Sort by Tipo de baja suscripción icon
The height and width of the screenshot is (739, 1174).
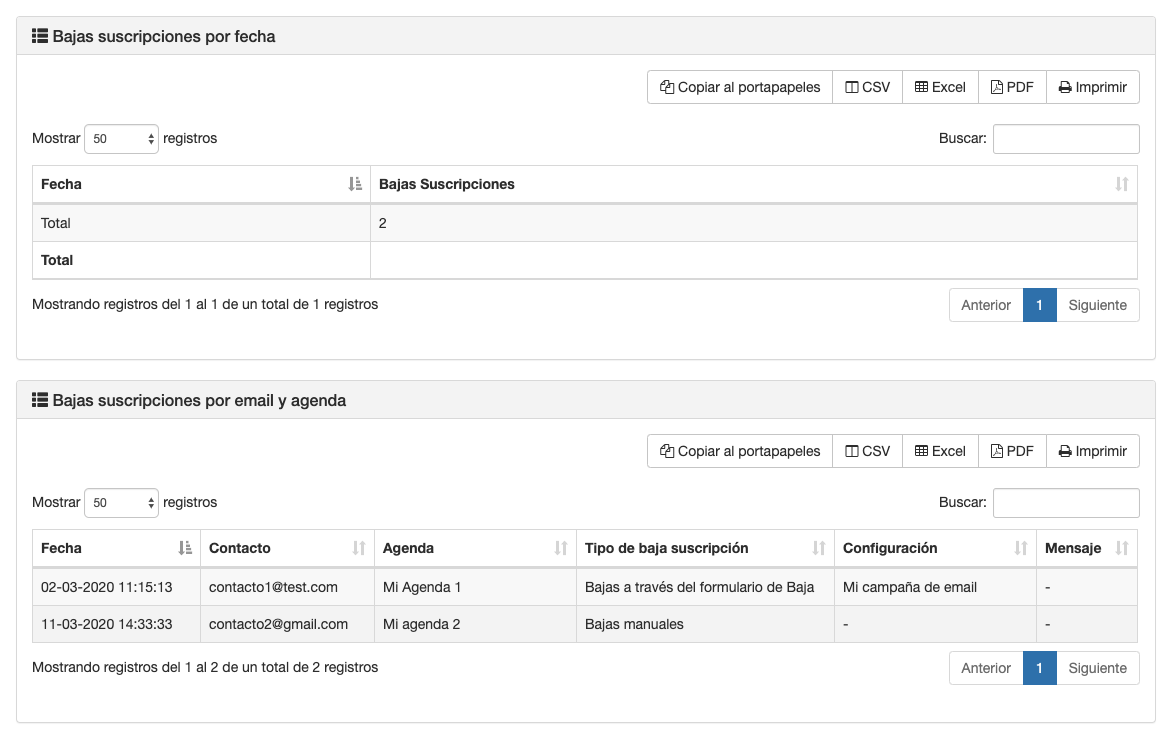pos(819,548)
